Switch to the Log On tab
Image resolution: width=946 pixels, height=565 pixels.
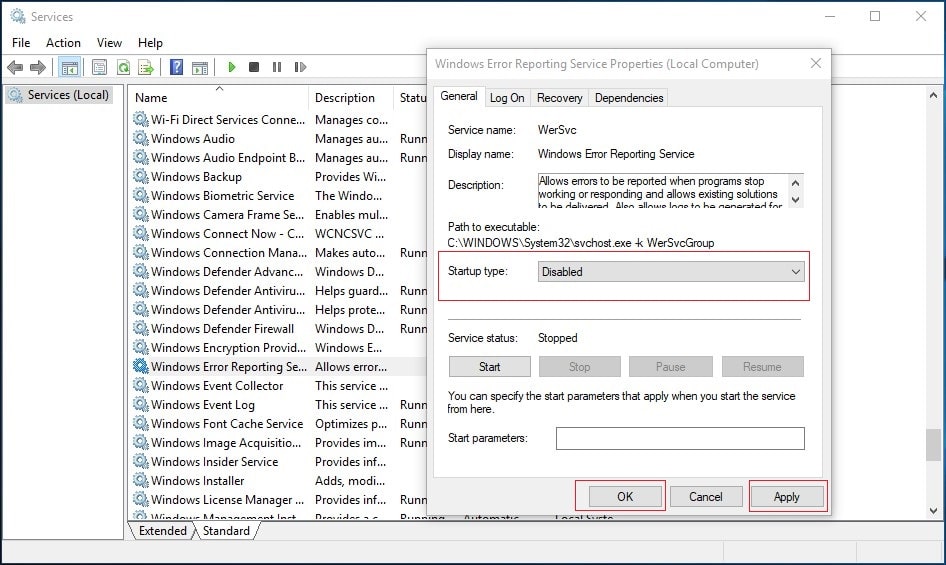(507, 98)
